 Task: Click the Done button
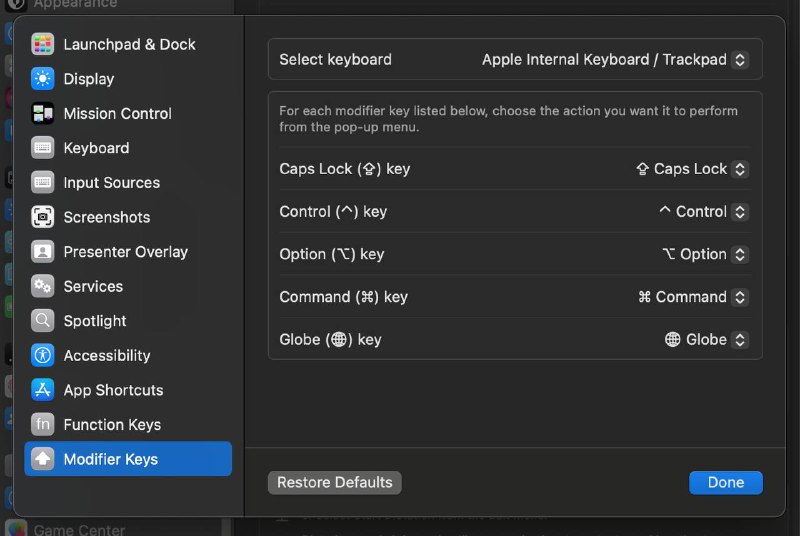pos(726,482)
